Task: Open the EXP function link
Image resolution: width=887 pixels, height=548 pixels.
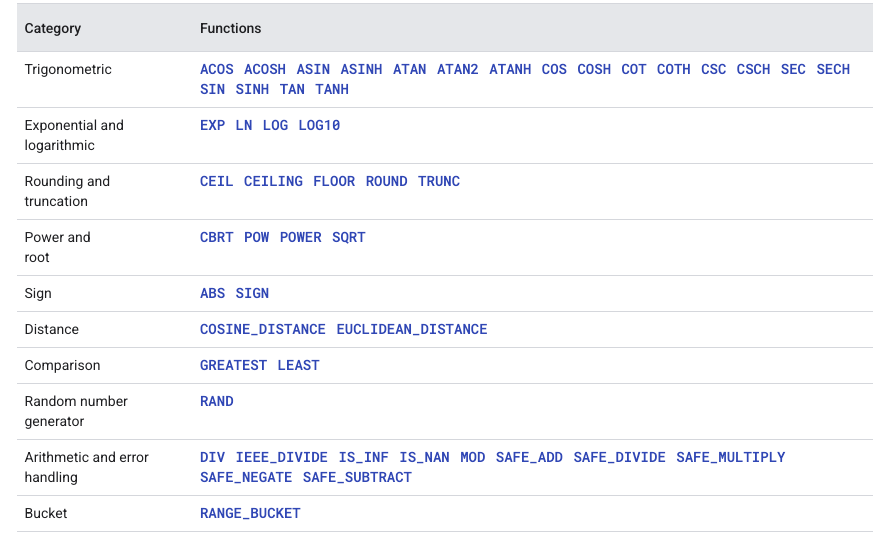Action: pyautogui.click(x=212, y=126)
